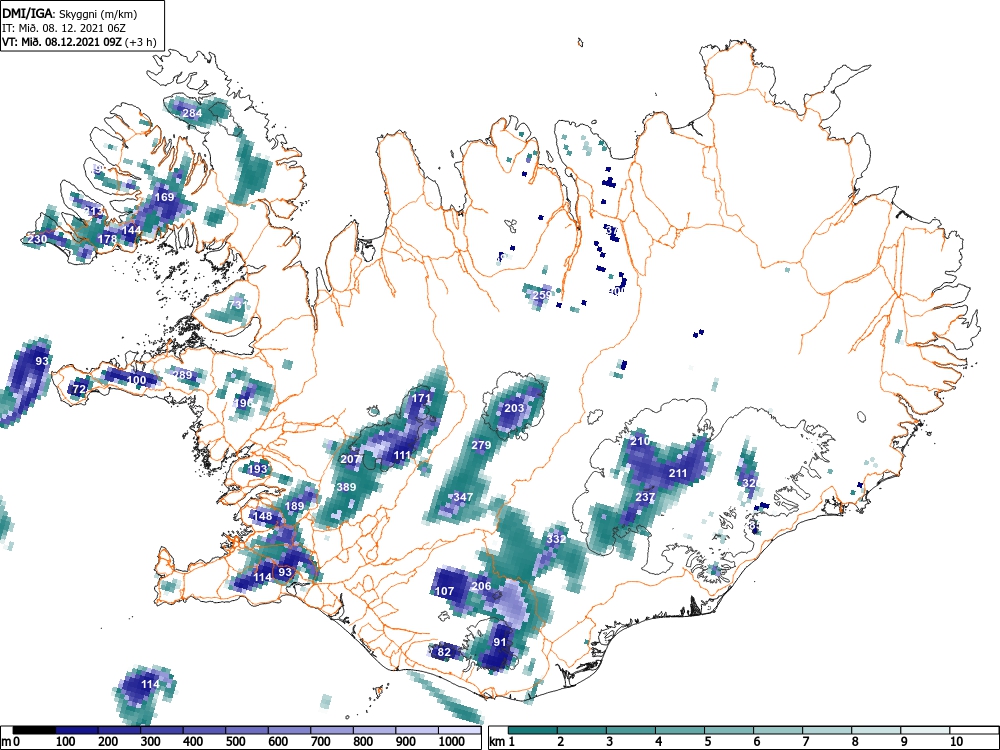Select the map value 332
Screen dimensions: 1000x750
[x=556, y=539]
